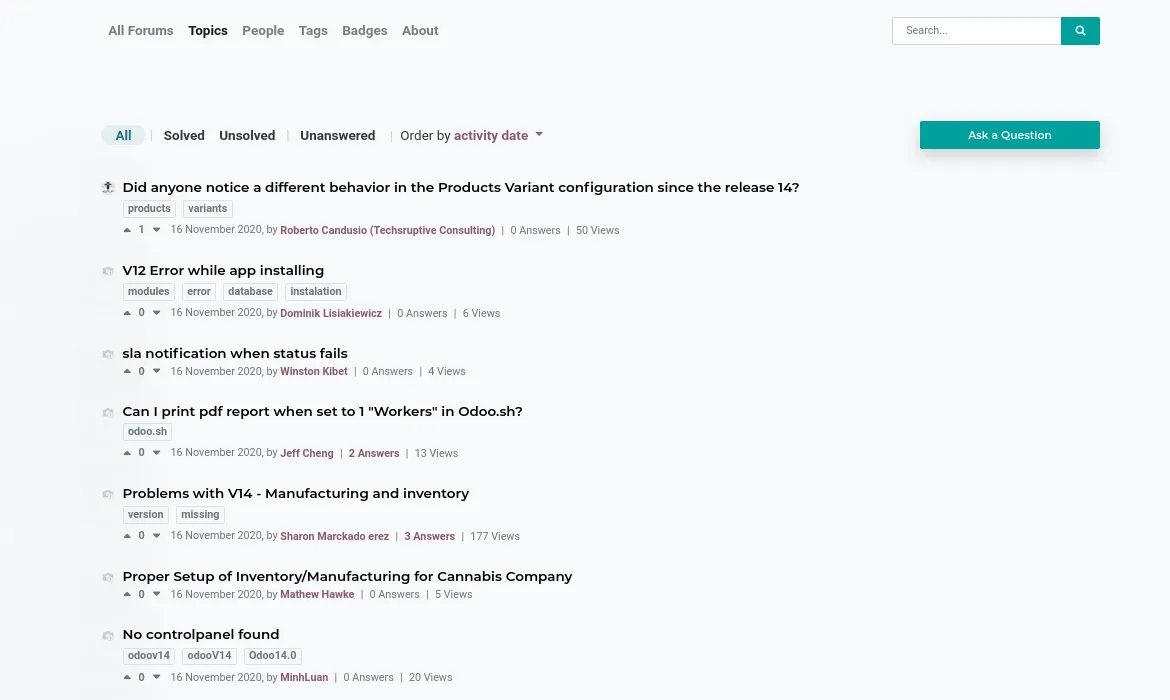Select the All filter pill
Image resolution: width=1170 pixels, height=700 pixels.
pos(123,135)
